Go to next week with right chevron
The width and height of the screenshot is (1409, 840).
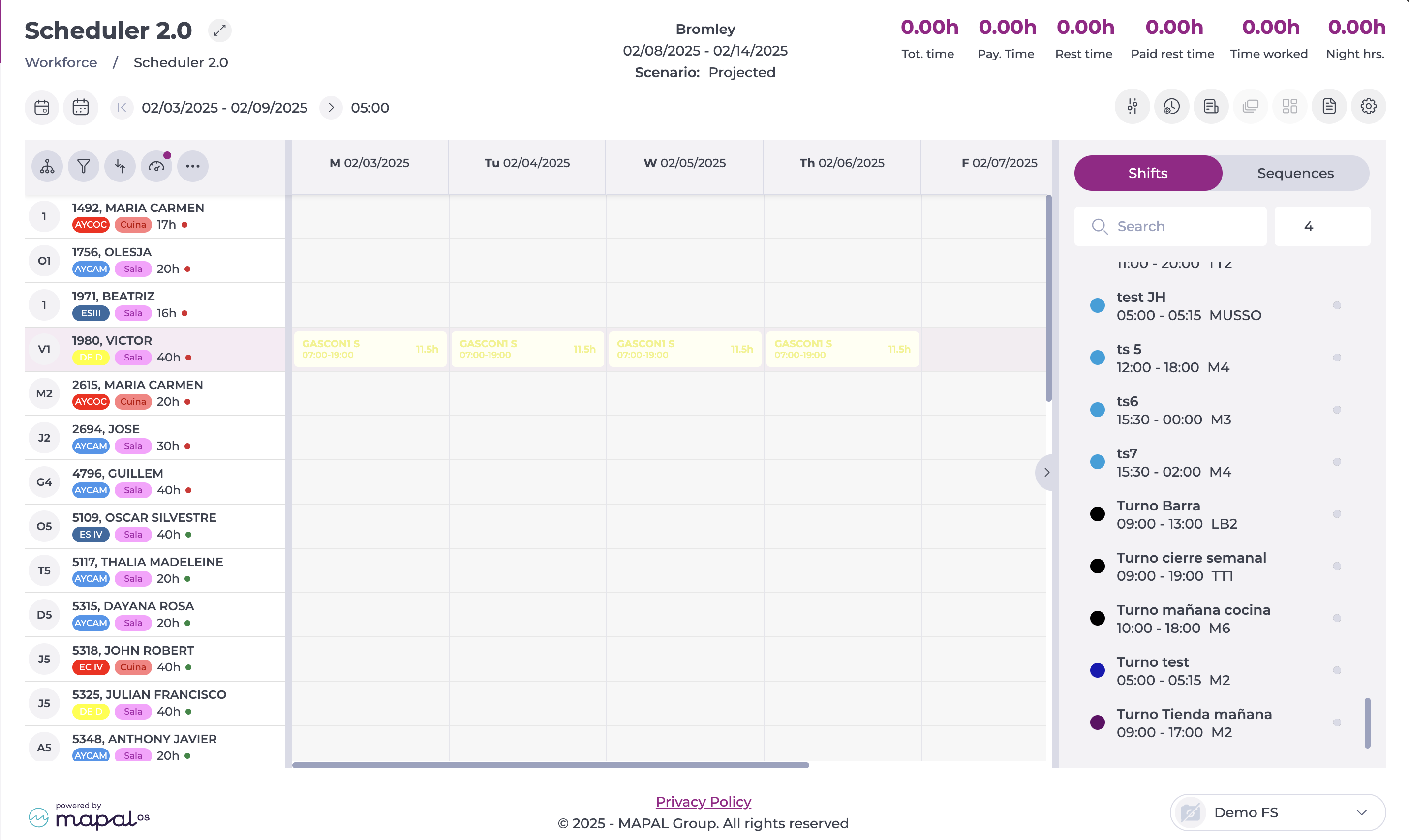331,108
